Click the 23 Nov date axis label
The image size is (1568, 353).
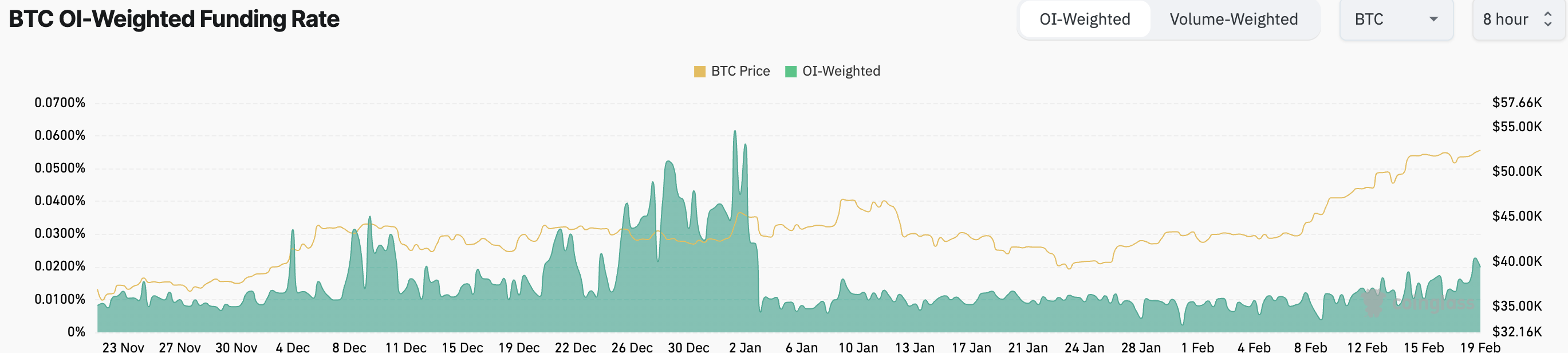(x=123, y=347)
